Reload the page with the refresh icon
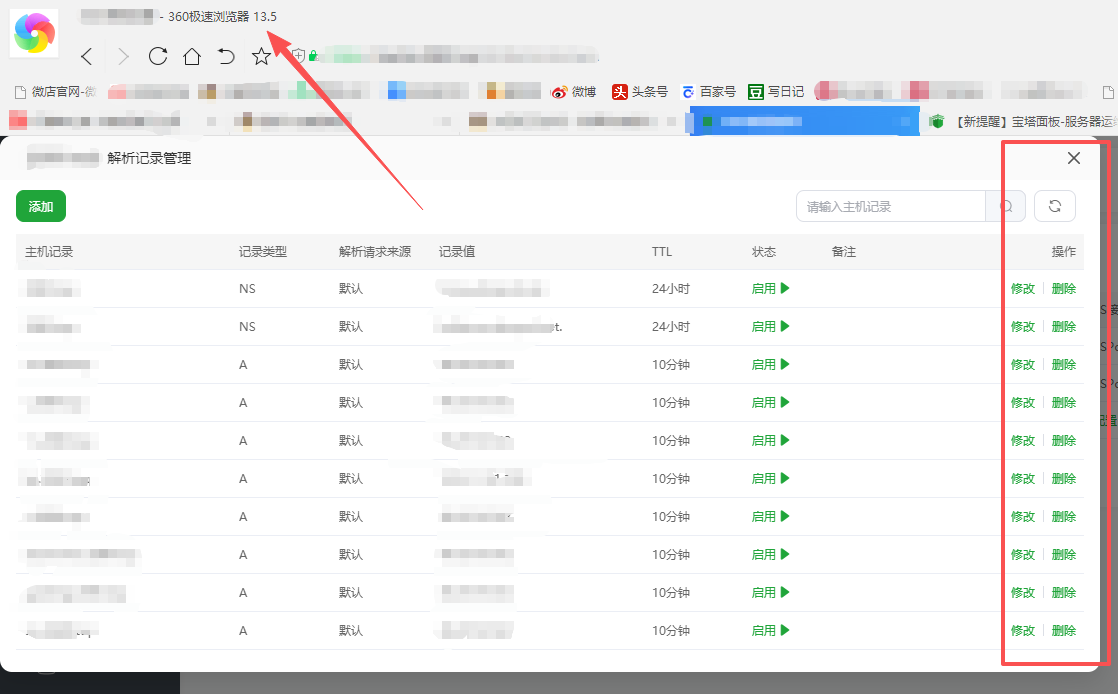Viewport: 1118px width, 694px height. pos(157,57)
